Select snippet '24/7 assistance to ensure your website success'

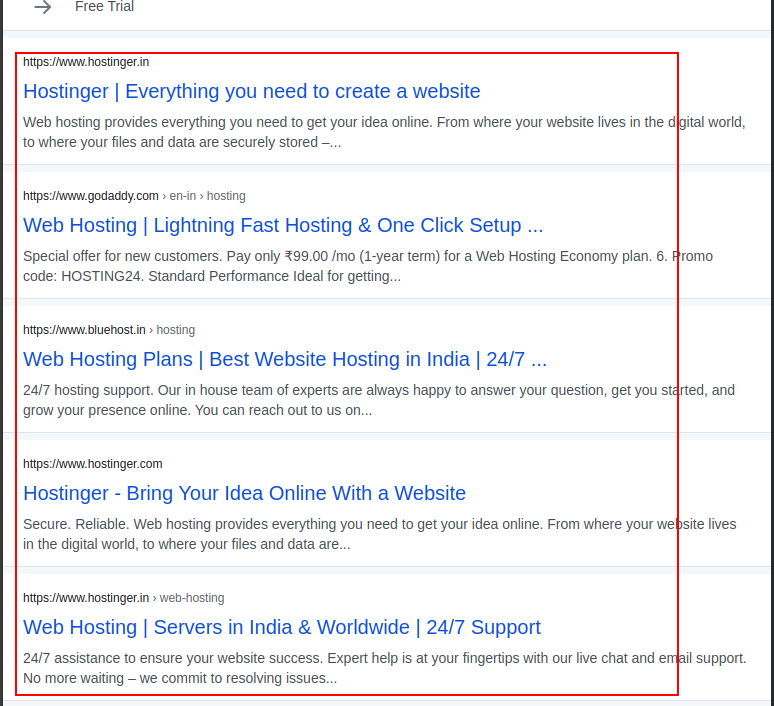385,668
